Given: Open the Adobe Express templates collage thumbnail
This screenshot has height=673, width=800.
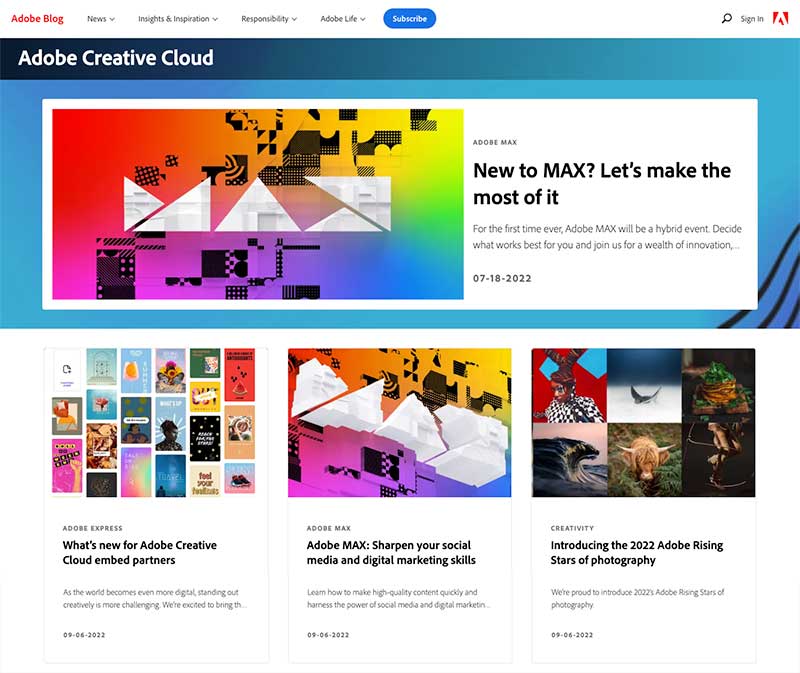Looking at the screenshot, I should [x=156, y=422].
